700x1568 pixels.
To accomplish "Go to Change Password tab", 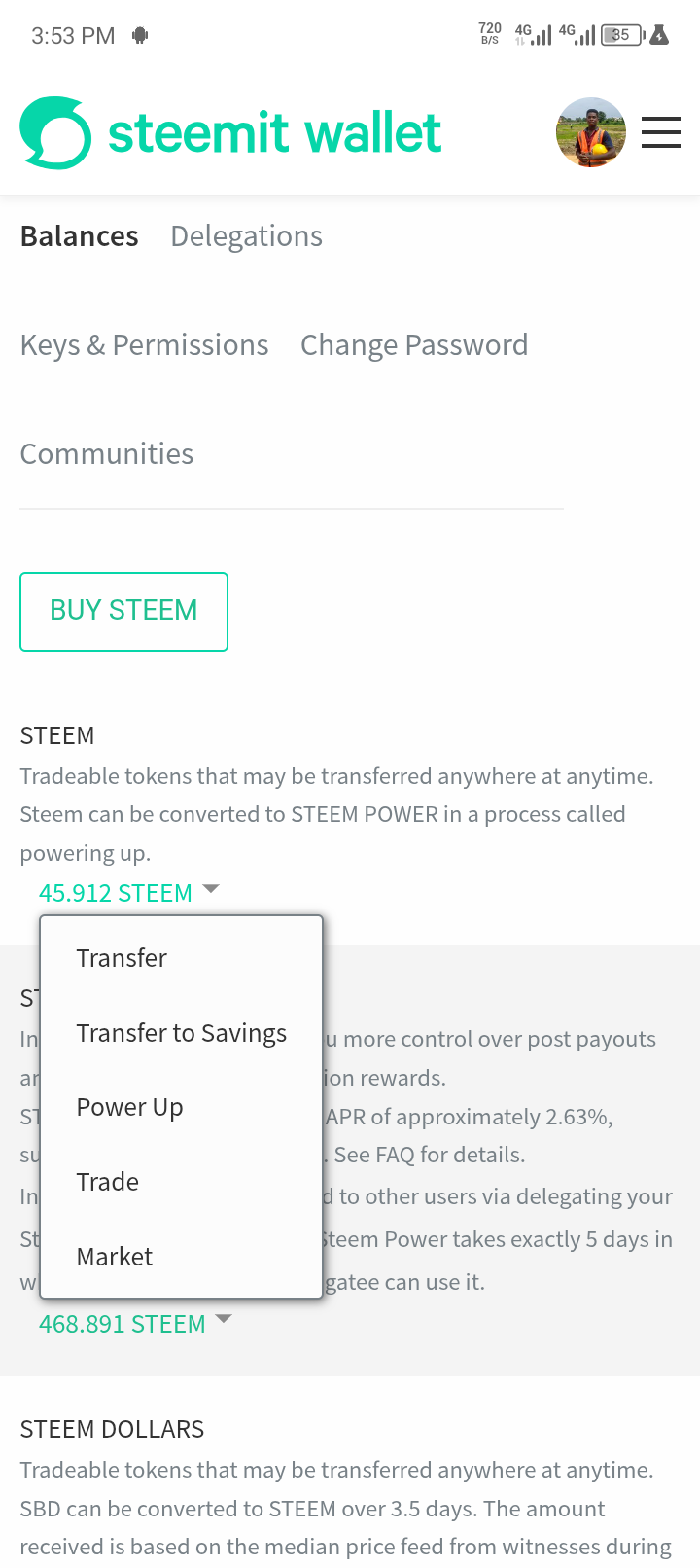I will [x=414, y=345].
